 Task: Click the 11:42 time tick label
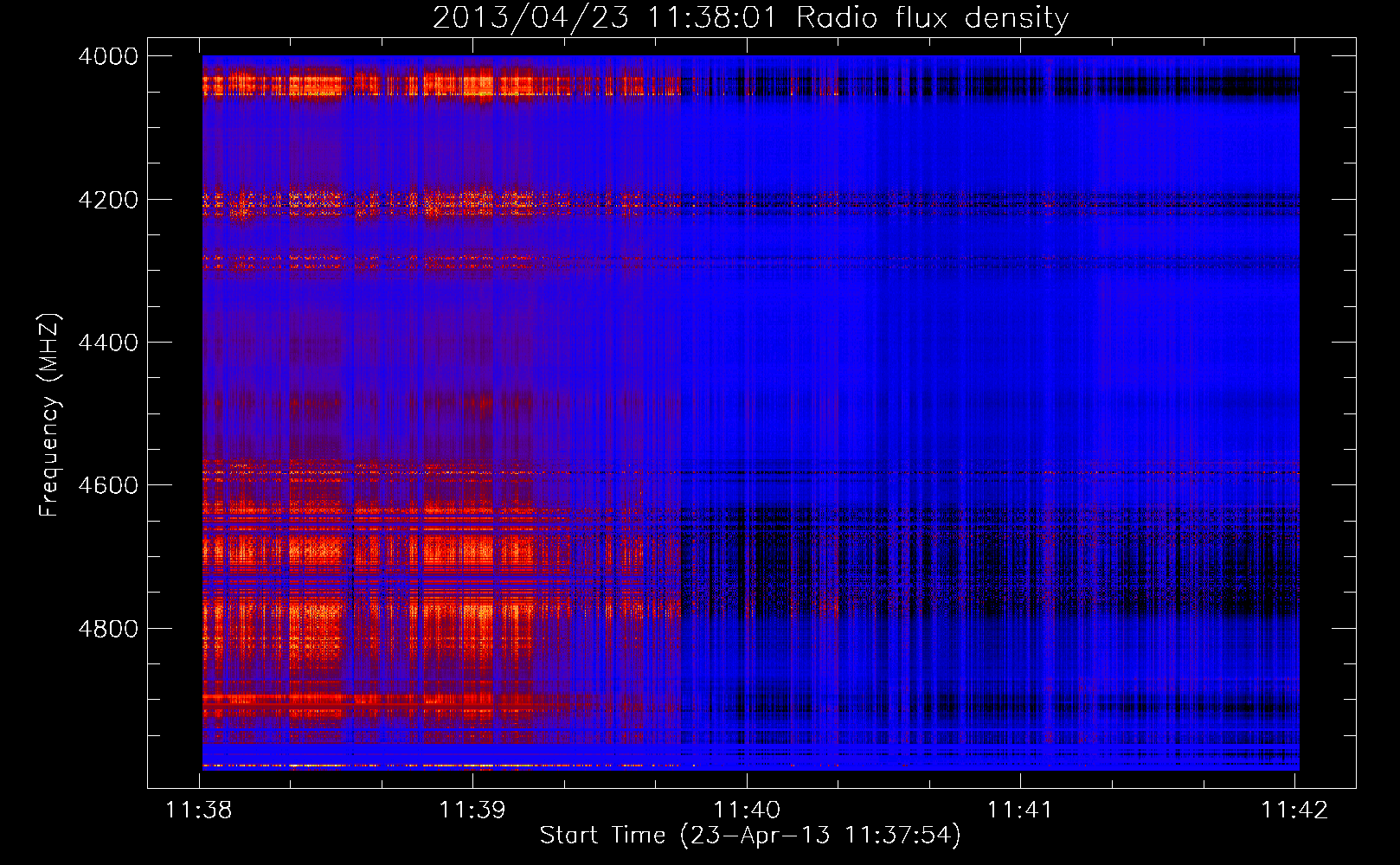[1294, 811]
